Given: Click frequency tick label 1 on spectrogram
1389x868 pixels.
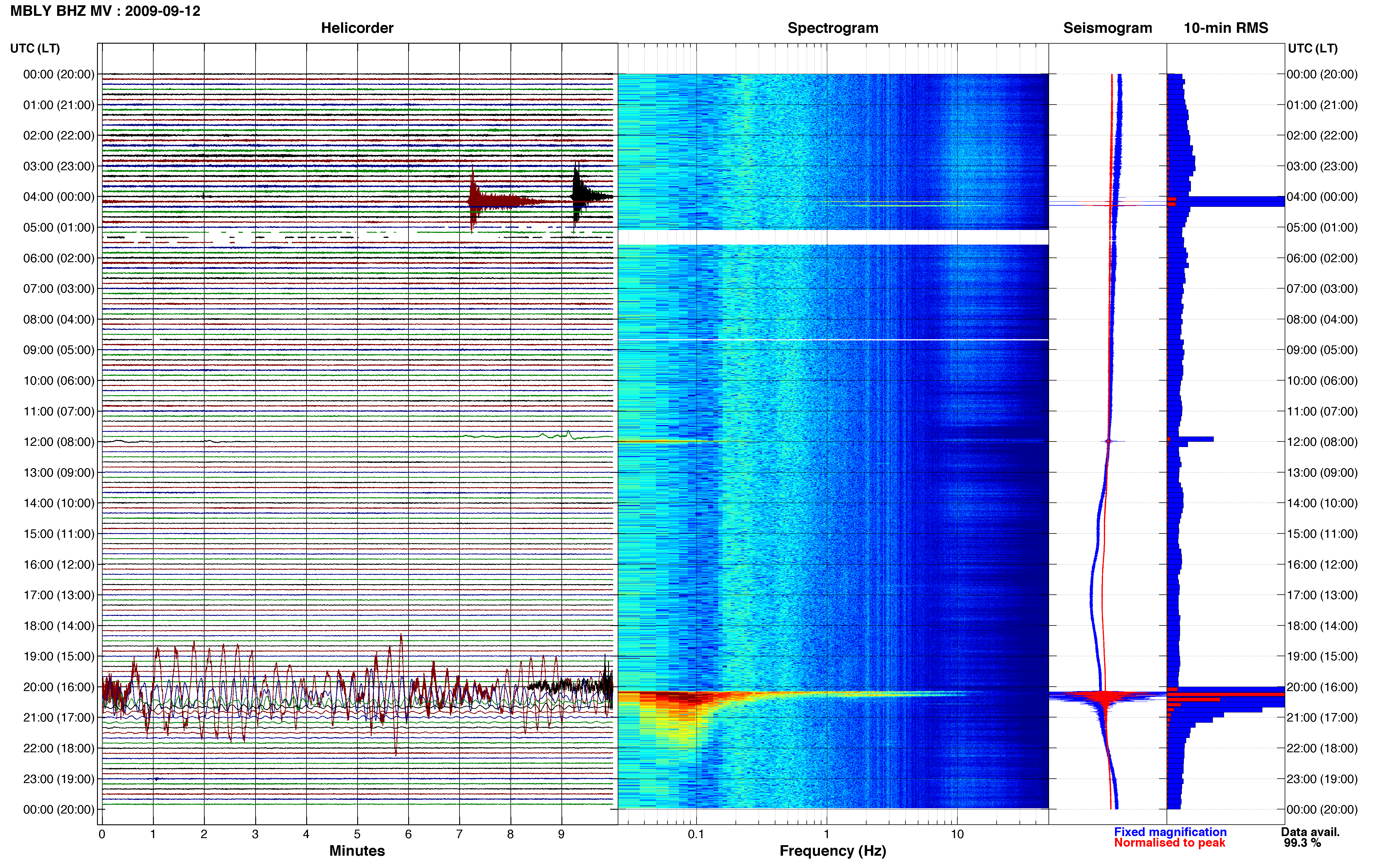Looking at the screenshot, I should pyautogui.click(x=827, y=834).
